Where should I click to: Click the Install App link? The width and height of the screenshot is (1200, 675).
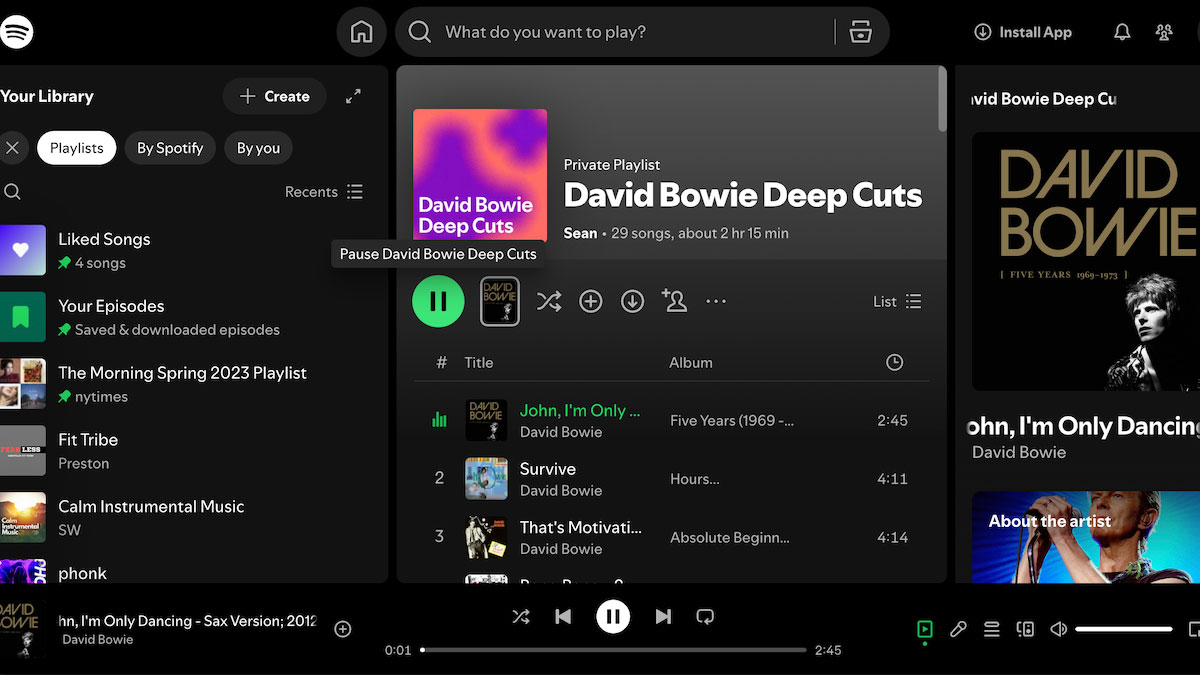pos(1023,32)
